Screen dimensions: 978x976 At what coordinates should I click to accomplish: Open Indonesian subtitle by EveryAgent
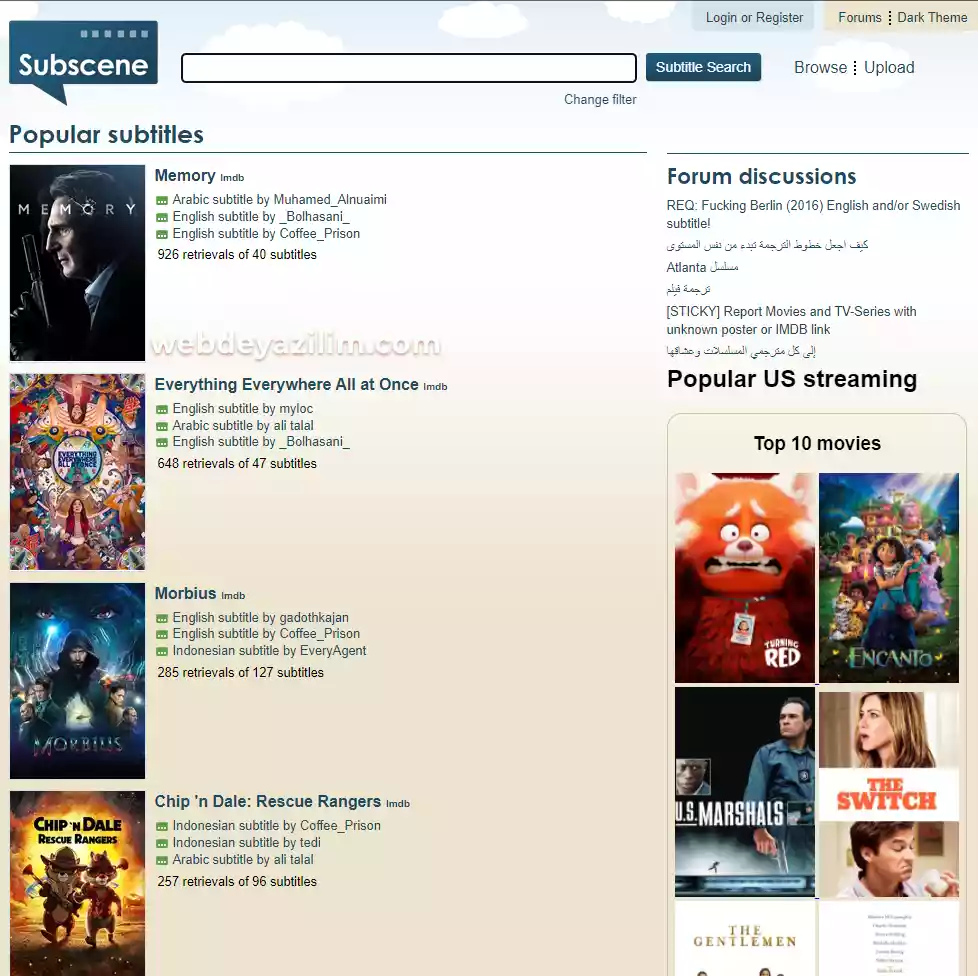click(x=269, y=650)
